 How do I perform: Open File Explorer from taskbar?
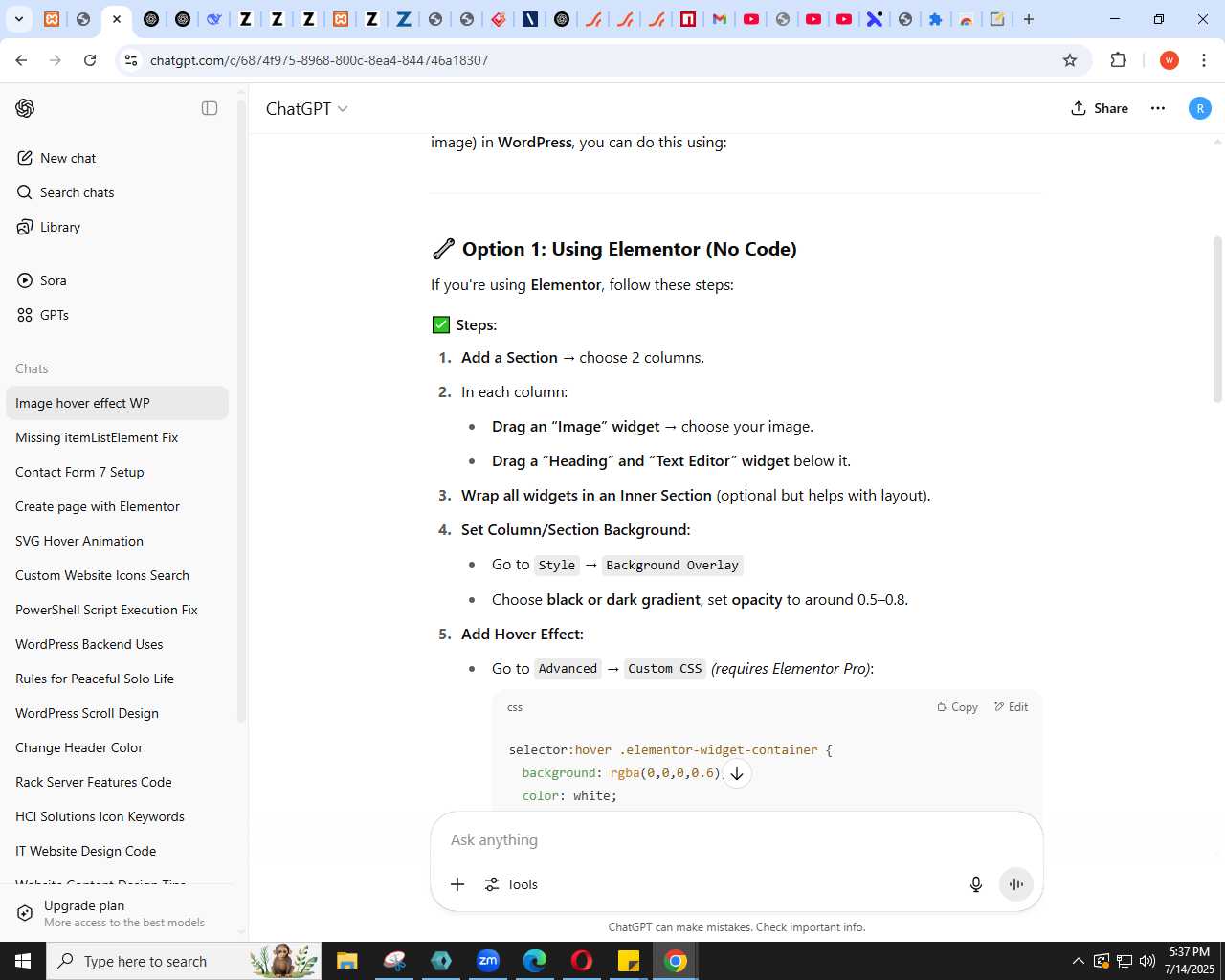pyautogui.click(x=346, y=961)
